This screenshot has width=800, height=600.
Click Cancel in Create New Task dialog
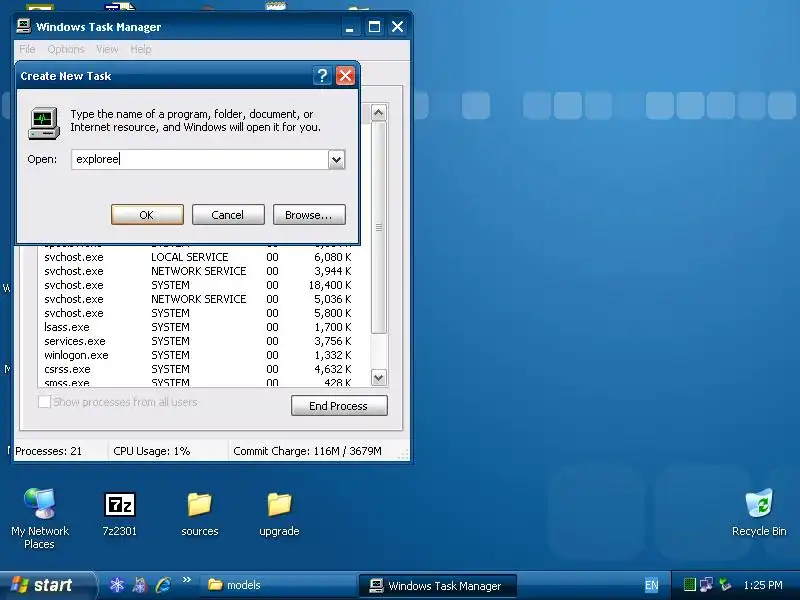tap(228, 215)
